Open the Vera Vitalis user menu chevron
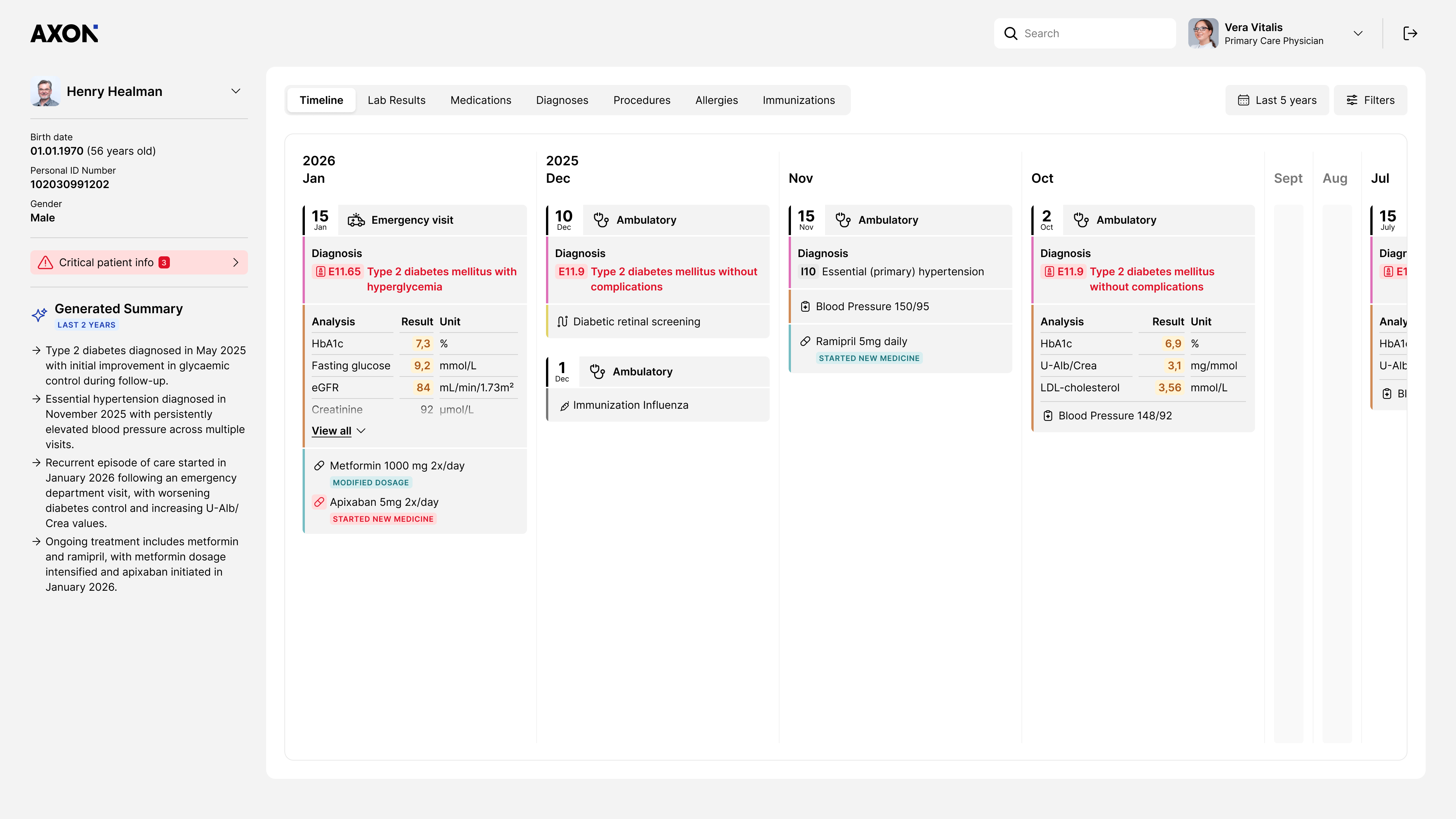Viewport: 1456px width, 819px height. point(1358,33)
